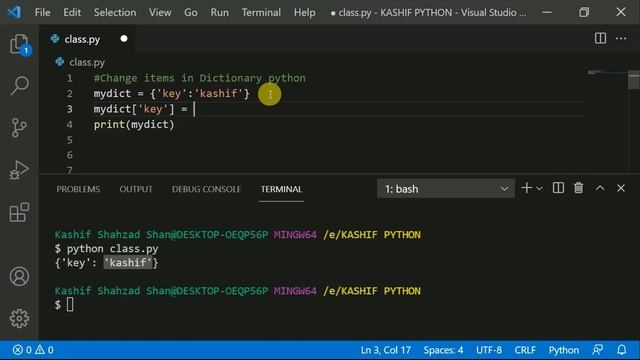Open the Terminal menu
The width and height of the screenshot is (640, 360).
click(261, 12)
